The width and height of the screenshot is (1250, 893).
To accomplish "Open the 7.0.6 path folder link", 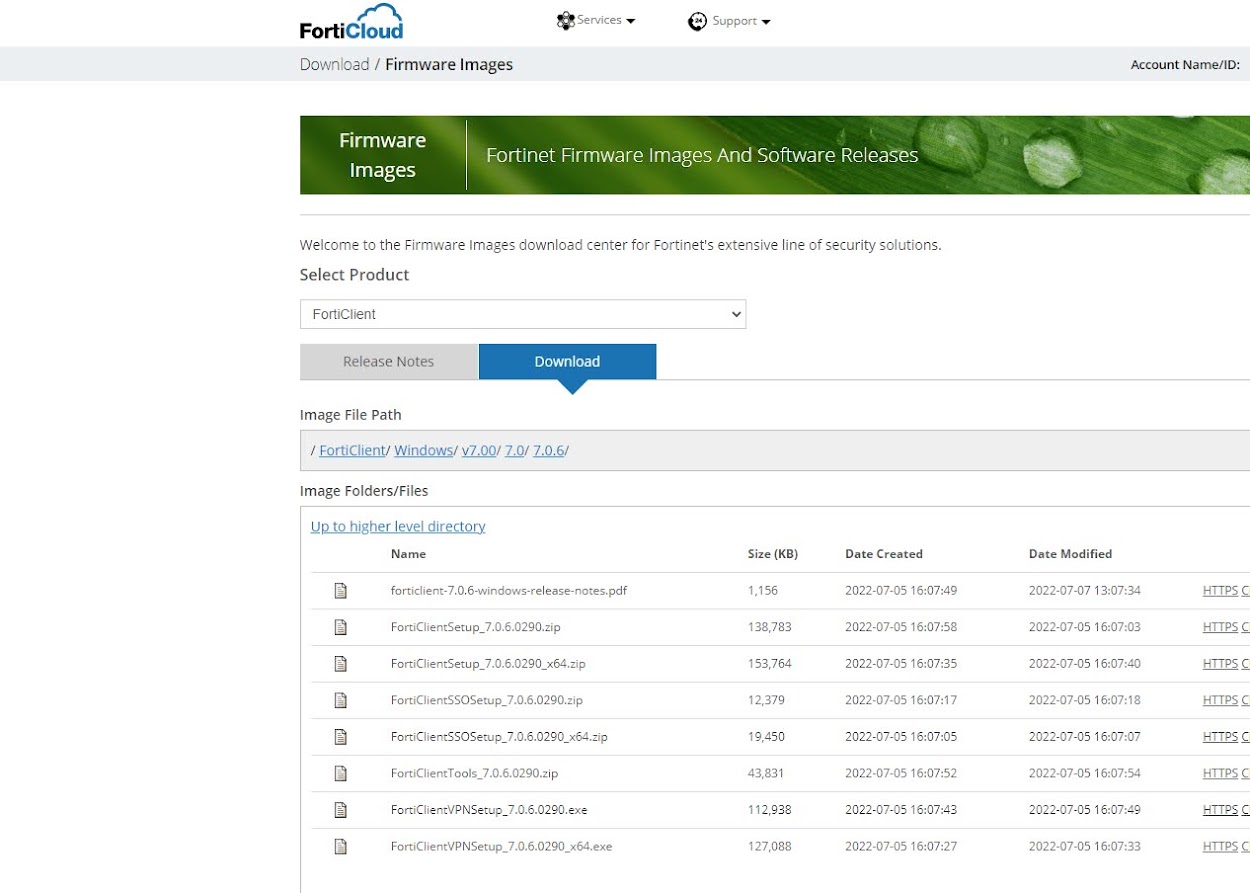I will click(549, 451).
